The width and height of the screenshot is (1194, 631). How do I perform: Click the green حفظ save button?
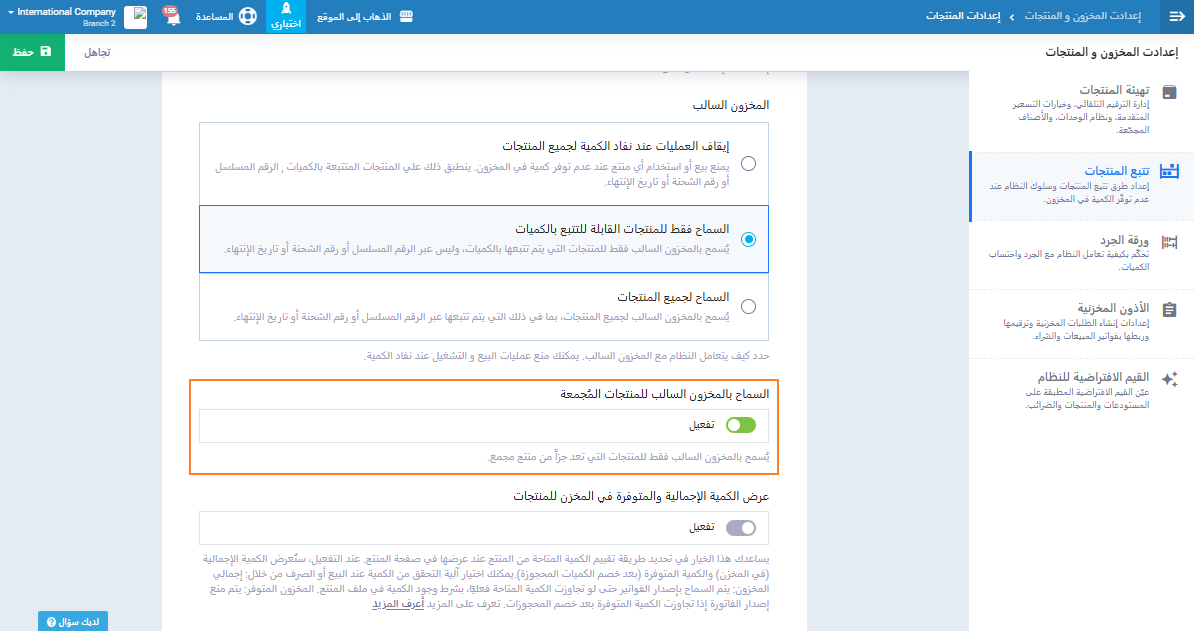click(x=32, y=51)
